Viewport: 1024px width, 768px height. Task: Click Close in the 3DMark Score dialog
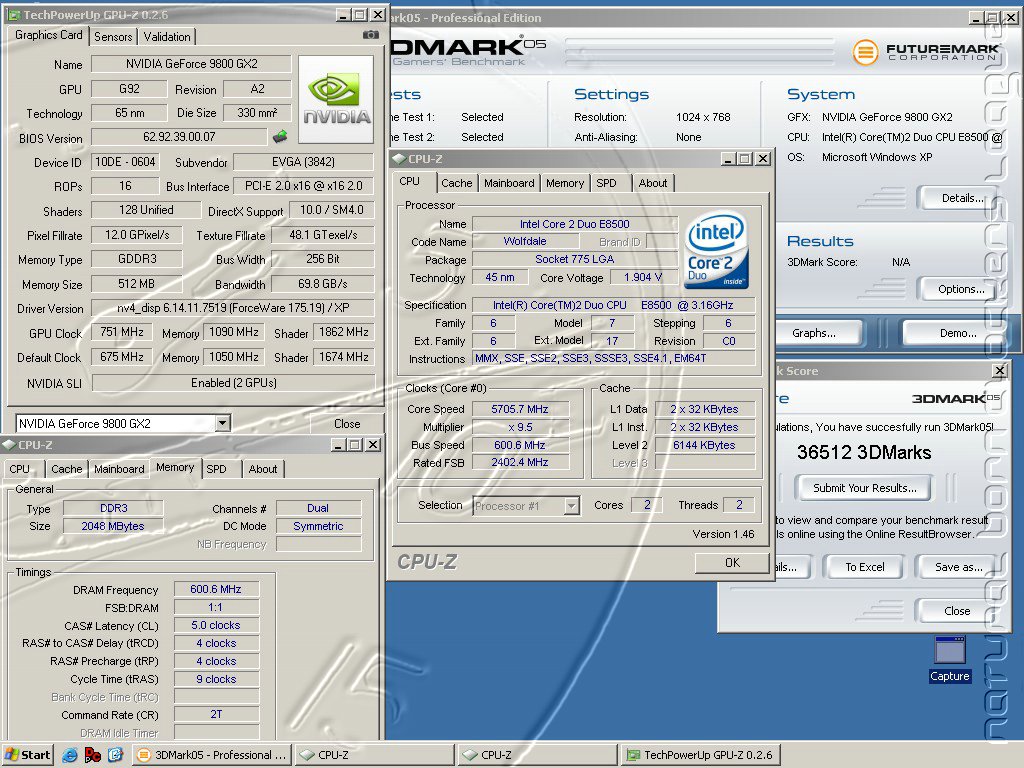957,611
